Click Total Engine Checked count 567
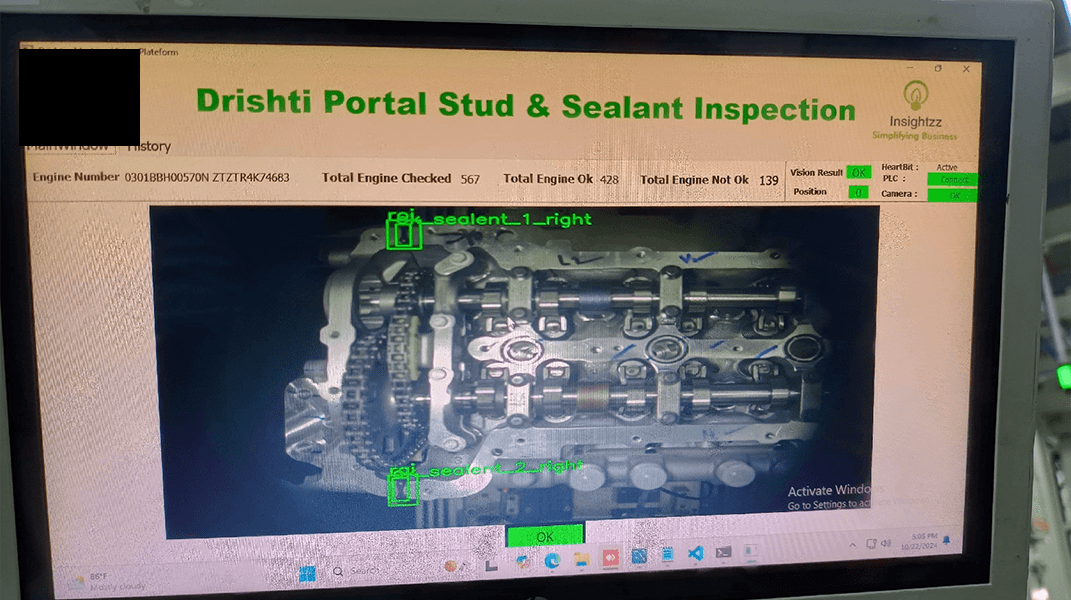Screen dimensions: 1071x600 pos(470,179)
